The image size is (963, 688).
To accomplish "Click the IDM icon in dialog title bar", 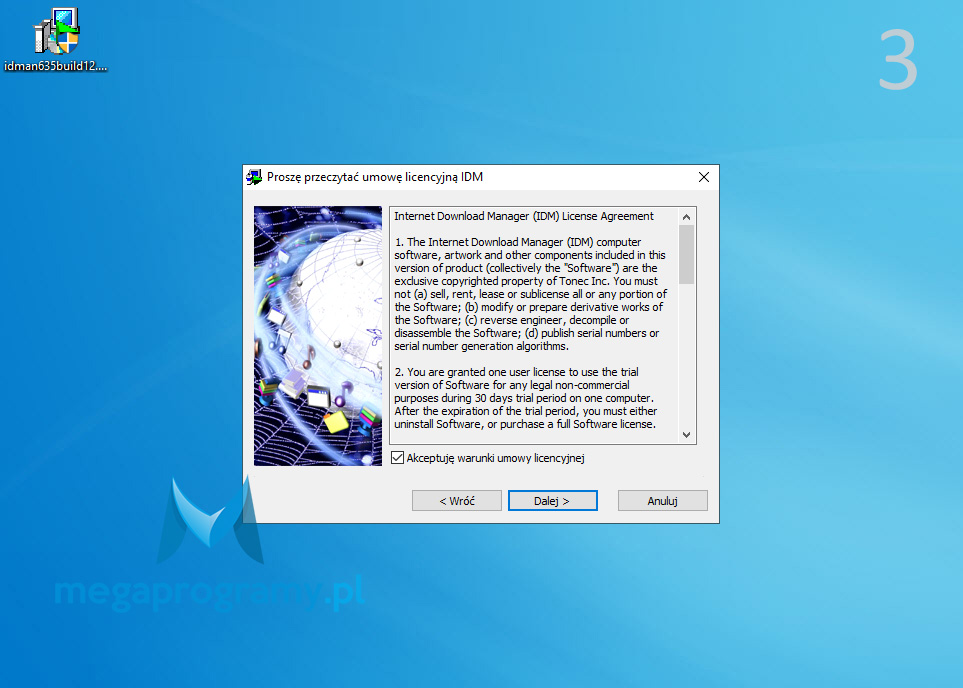I will click(x=254, y=178).
